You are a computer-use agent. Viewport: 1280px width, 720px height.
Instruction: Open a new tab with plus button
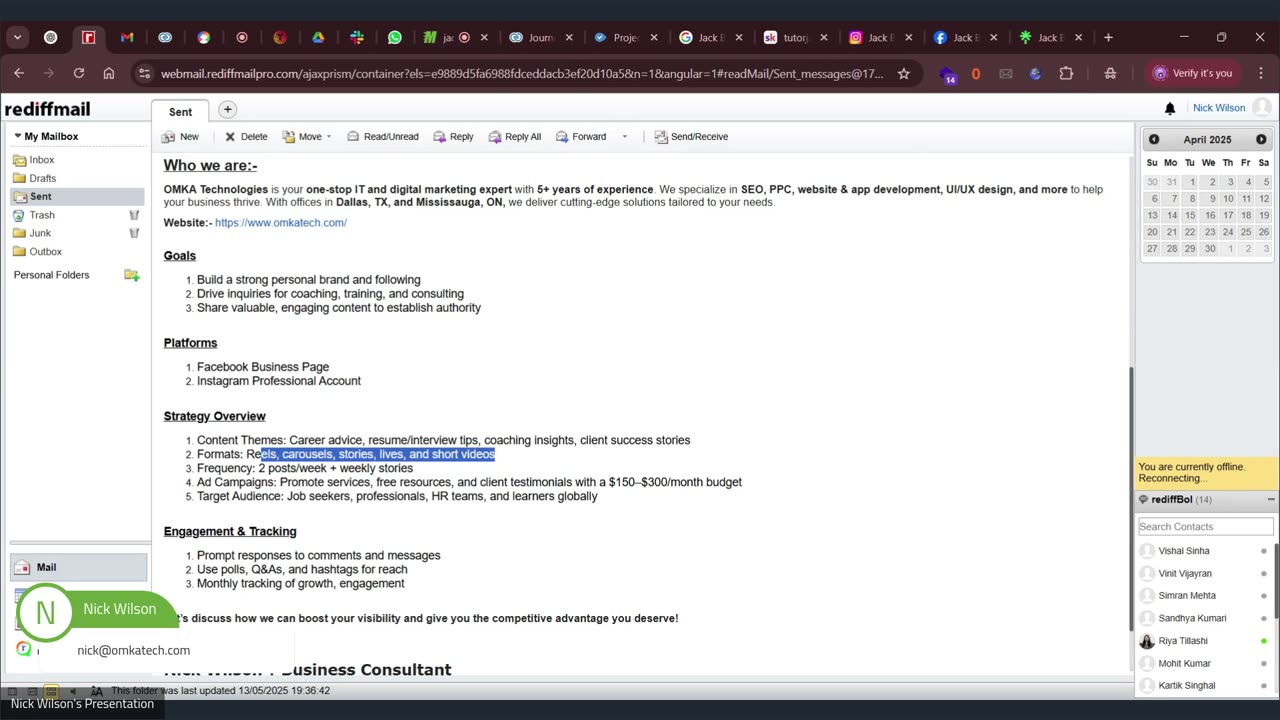tap(227, 110)
